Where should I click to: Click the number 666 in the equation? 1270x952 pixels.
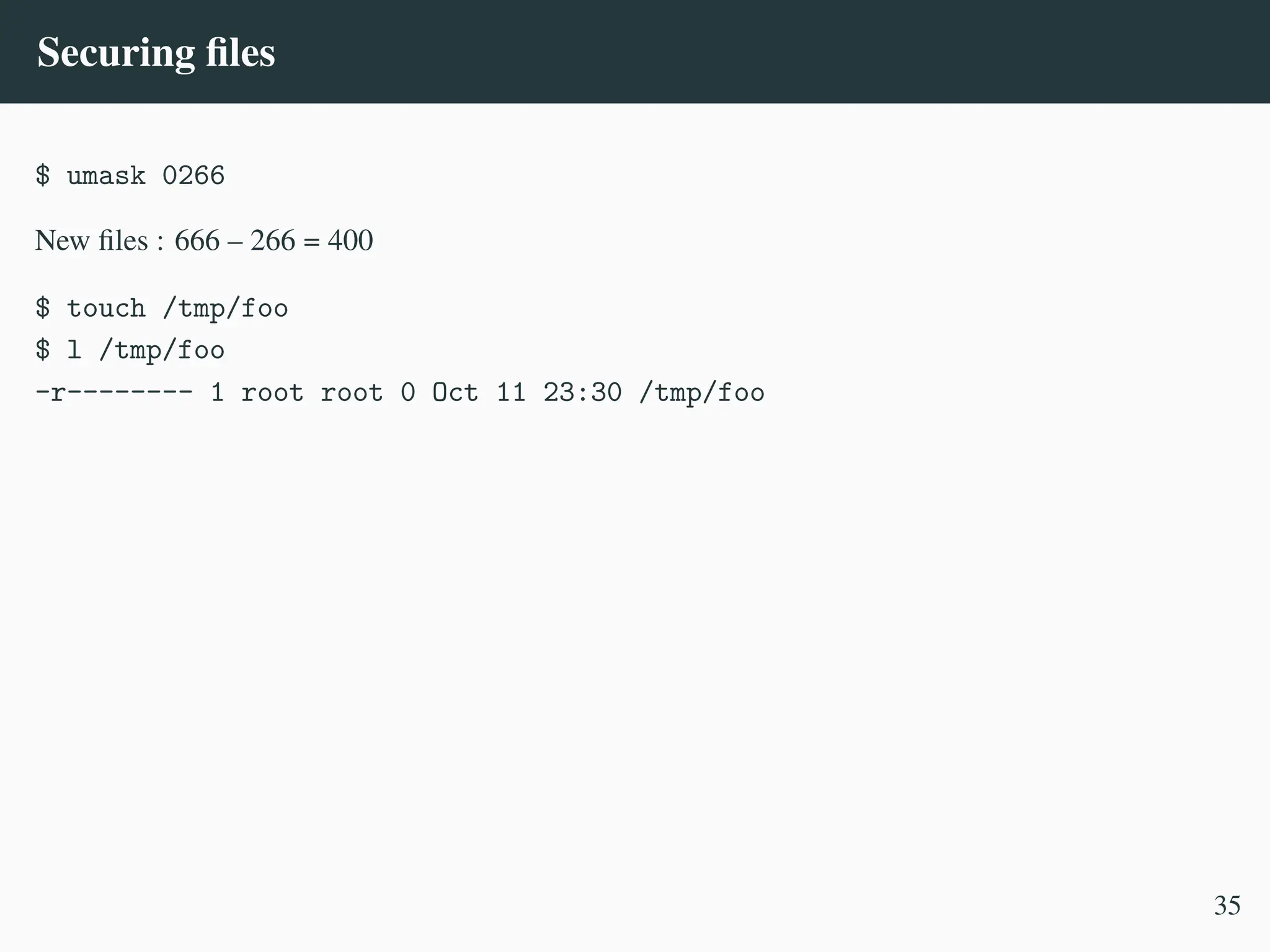point(197,240)
